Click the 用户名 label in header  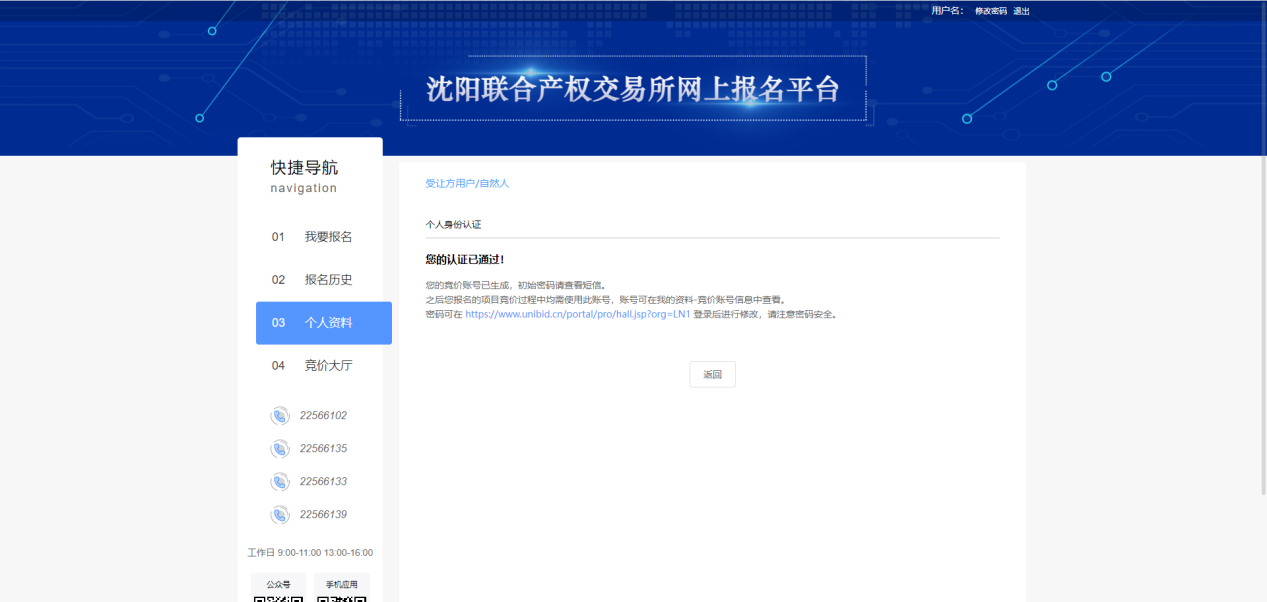point(947,11)
